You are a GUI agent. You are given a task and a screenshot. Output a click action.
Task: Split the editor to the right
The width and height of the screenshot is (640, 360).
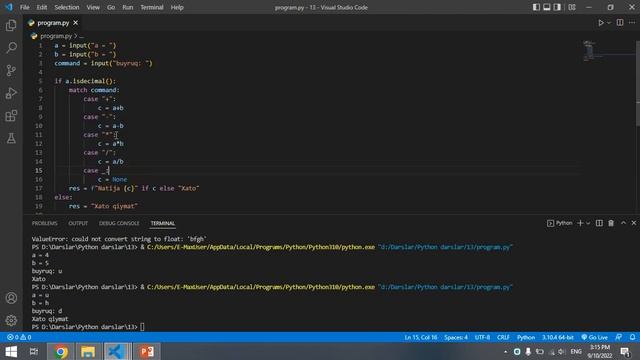[620, 23]
